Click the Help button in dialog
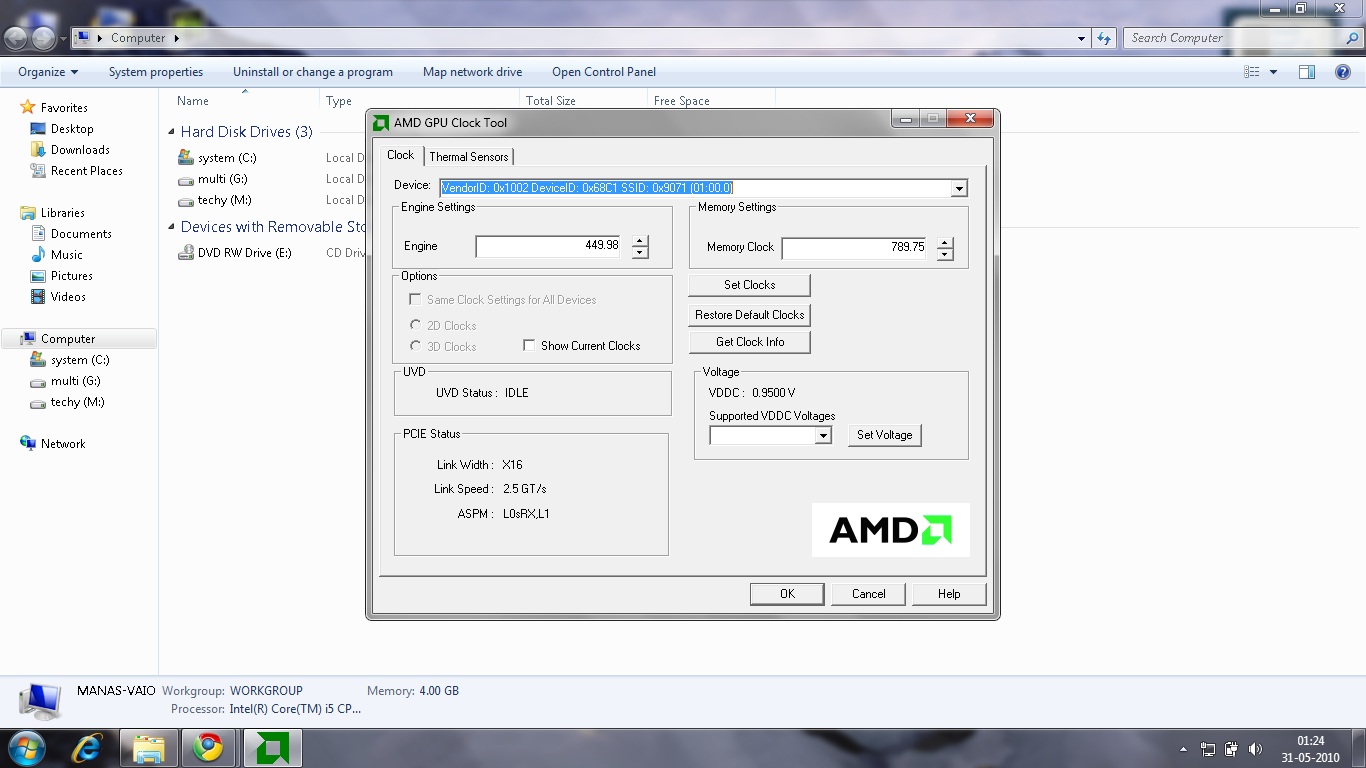Image resolution: width=1366 pixels, height=768 pixels. pos(949,594)
